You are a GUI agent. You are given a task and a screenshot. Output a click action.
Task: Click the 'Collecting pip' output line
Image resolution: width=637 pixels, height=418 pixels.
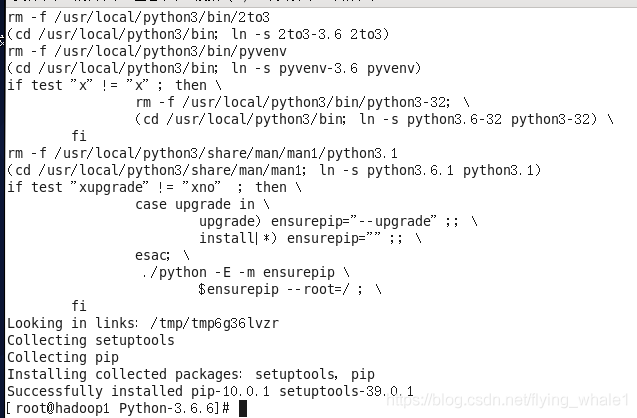tap(63, 357)
